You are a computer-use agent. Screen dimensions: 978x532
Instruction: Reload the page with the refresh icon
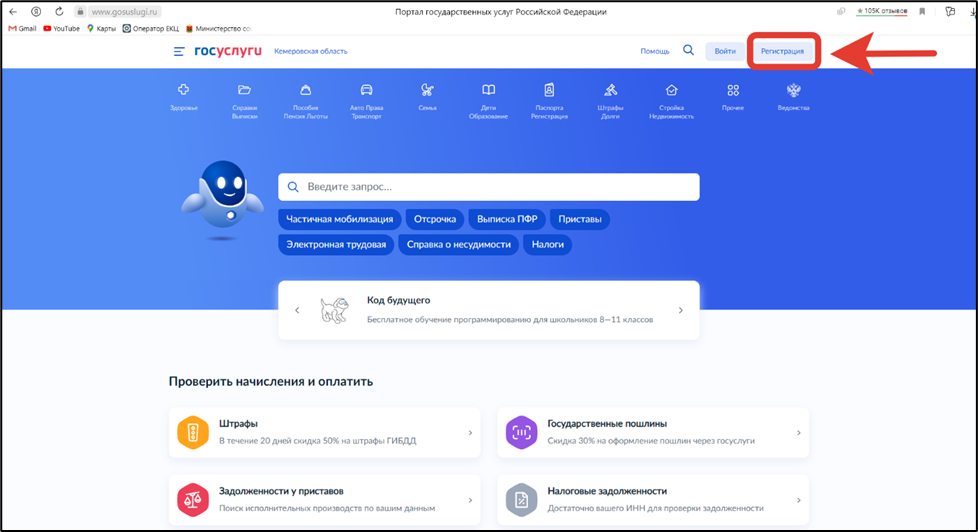point(59,11)
